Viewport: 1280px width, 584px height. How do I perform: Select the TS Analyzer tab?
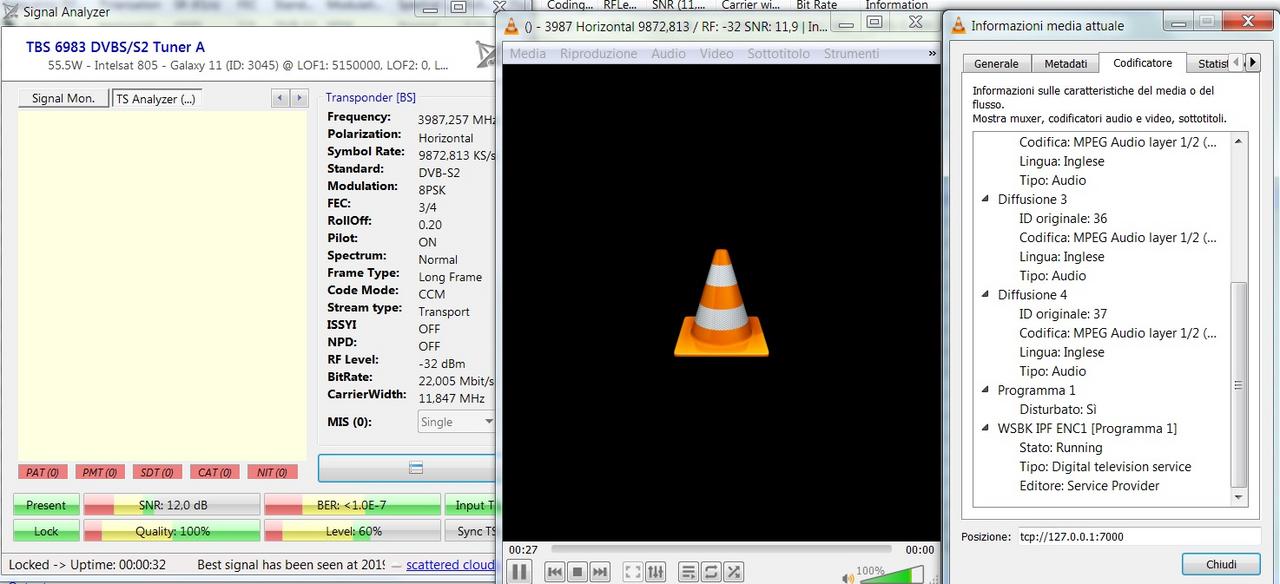tap(156, 99)
